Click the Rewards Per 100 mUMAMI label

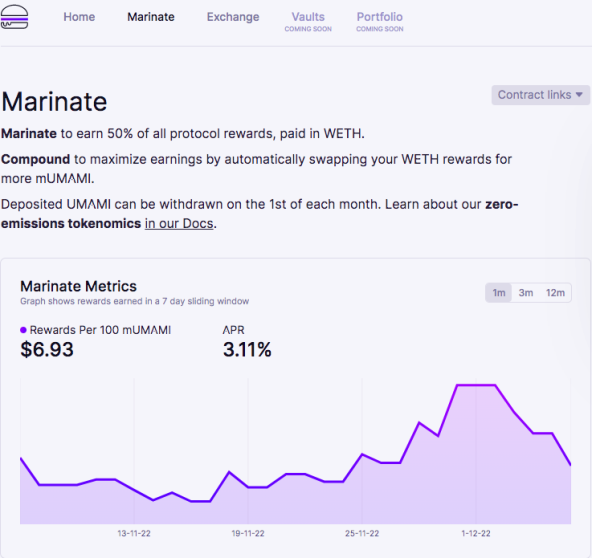click(x=100, y=330)
